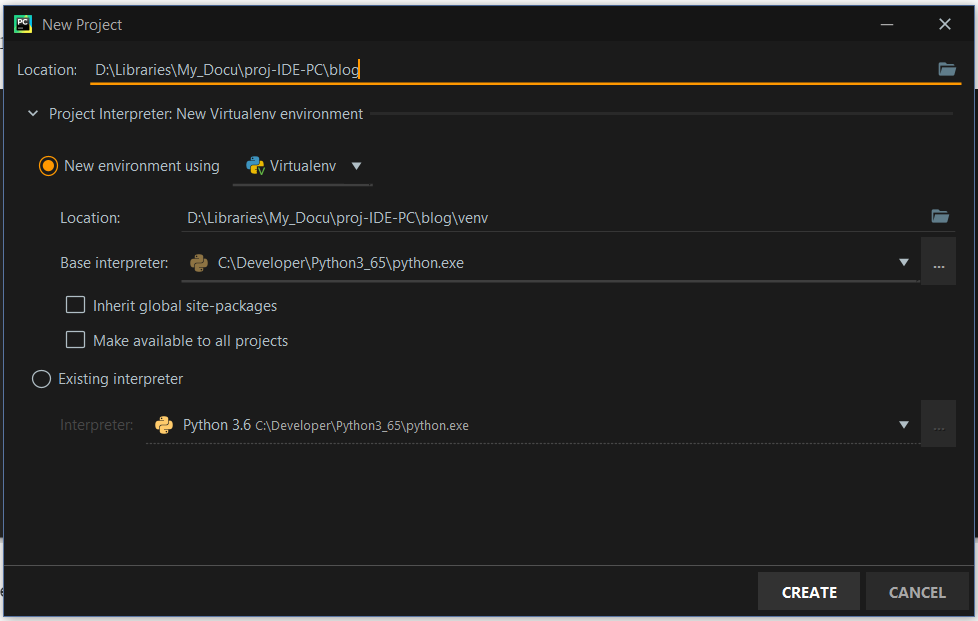Enable Inherit global site-packages checkbox

point(75,305)
